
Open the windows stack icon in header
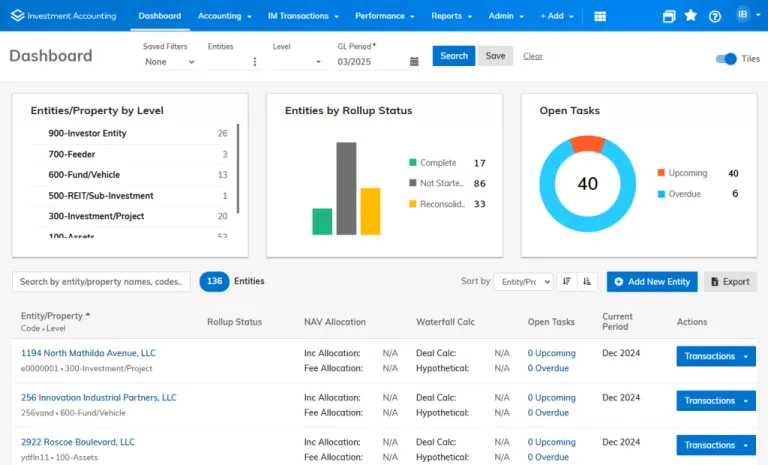[669, 16]
